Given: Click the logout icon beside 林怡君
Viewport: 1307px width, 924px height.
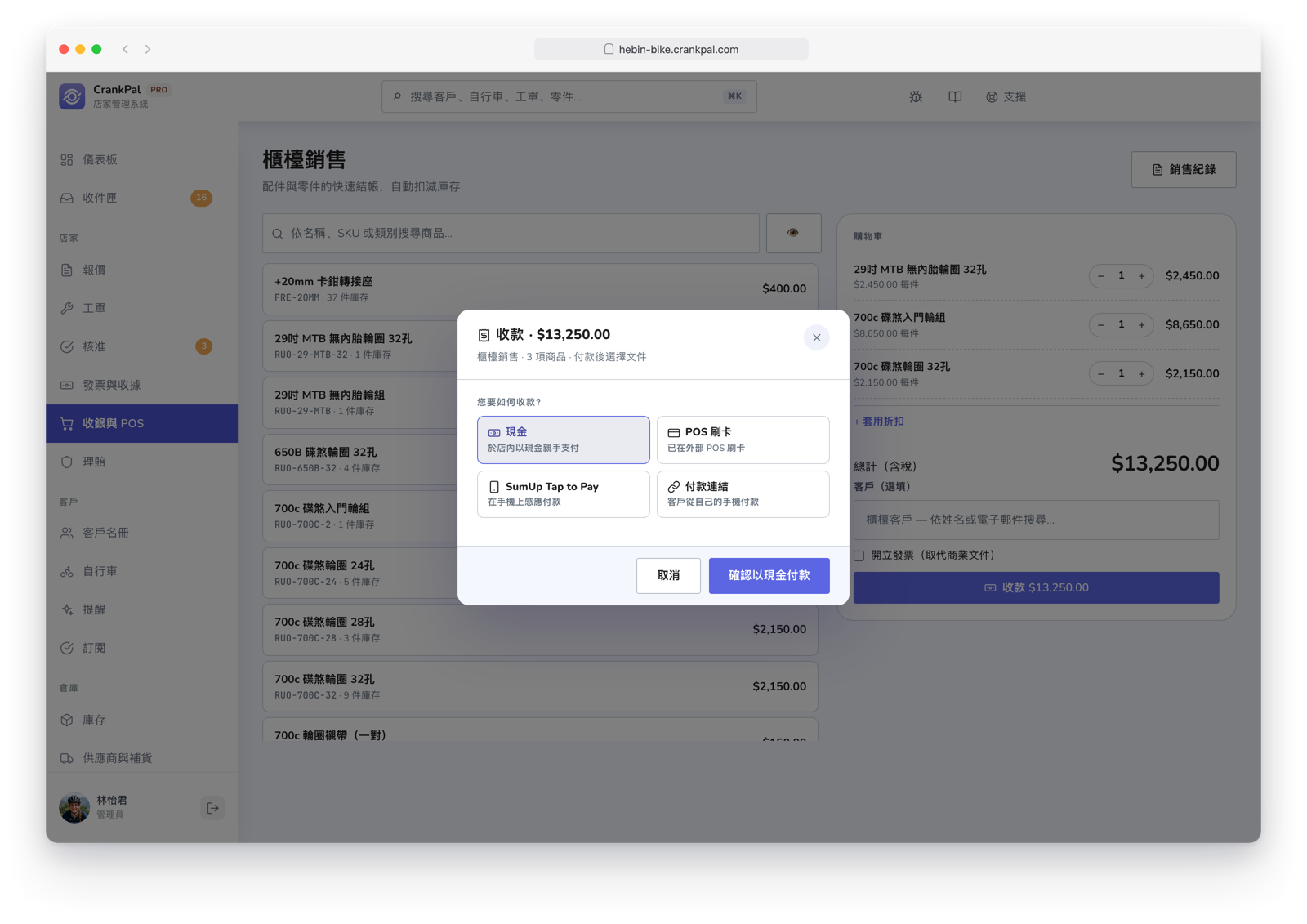Looking at the screenshot, I should (x=212, y=808).
